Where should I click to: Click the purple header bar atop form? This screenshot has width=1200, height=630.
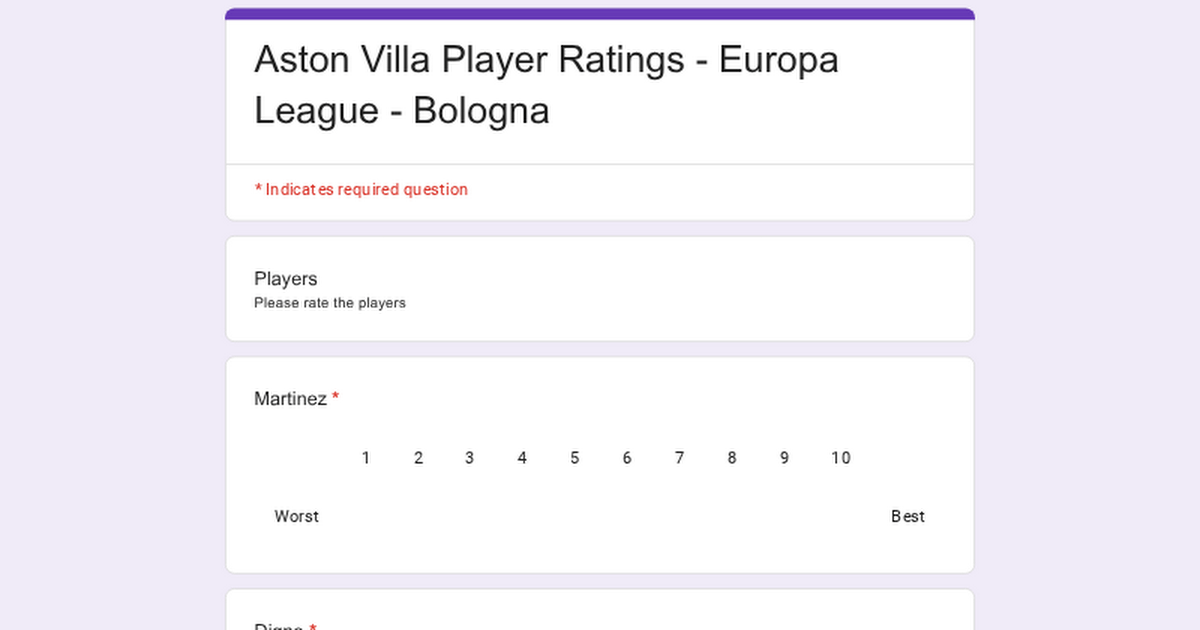click(x=600, y=14)
